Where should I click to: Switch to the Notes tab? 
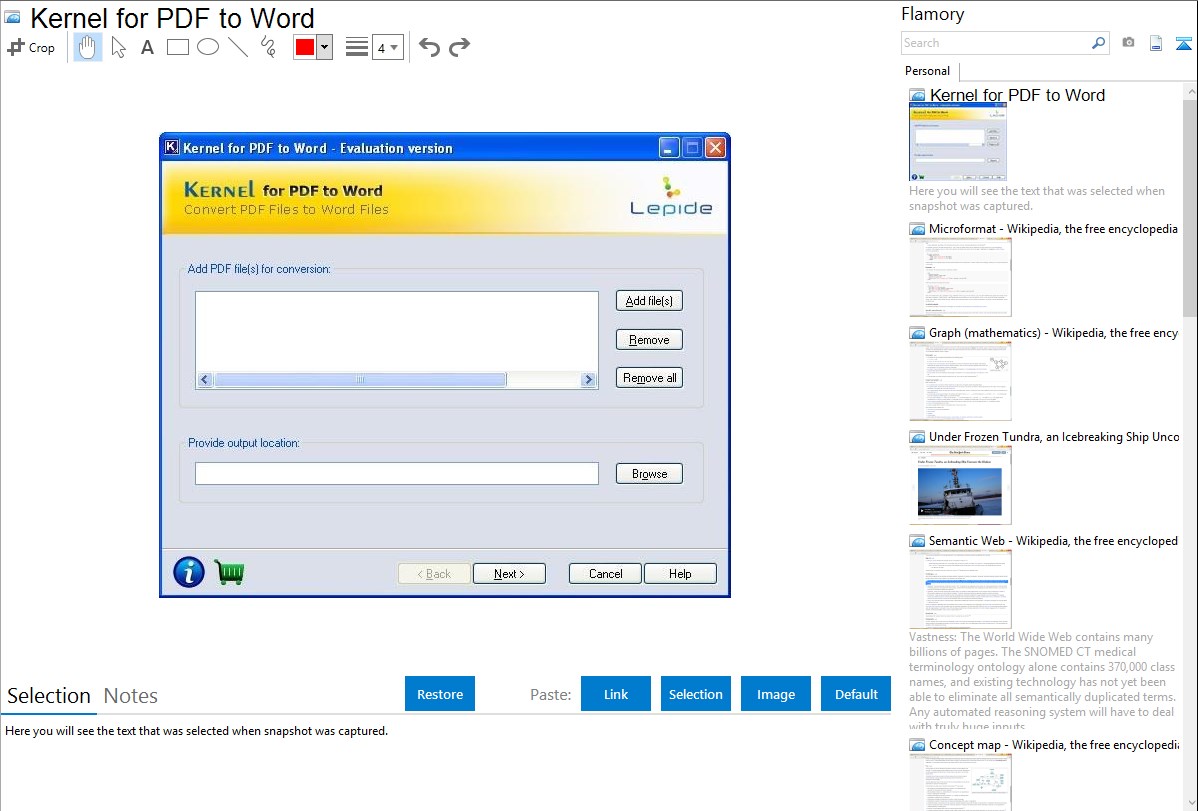click(x=131, y=696)
